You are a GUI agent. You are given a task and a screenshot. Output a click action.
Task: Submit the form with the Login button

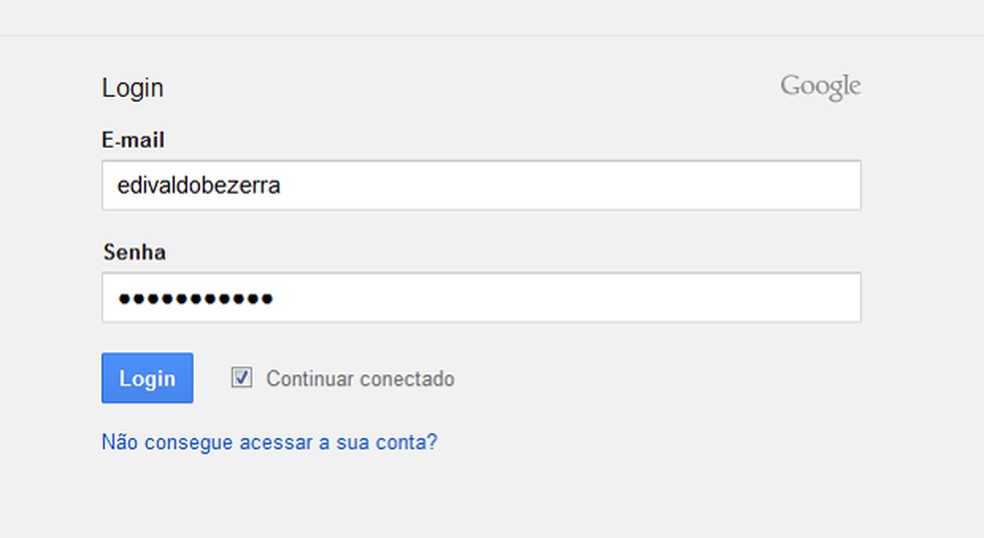(147, 378)
